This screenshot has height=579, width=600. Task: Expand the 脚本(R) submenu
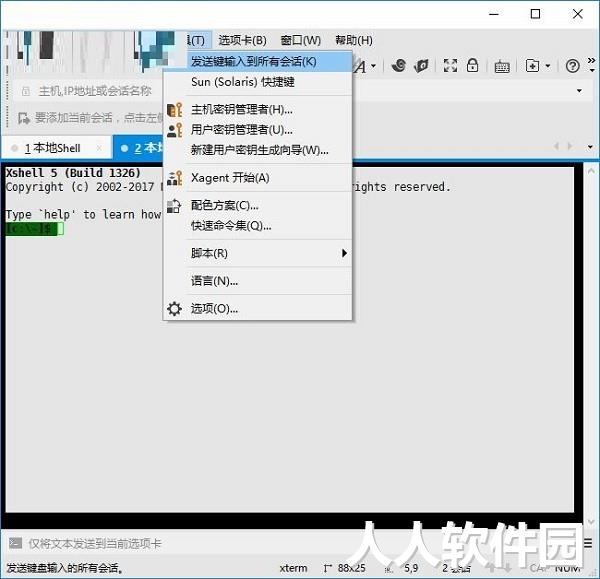258,253
